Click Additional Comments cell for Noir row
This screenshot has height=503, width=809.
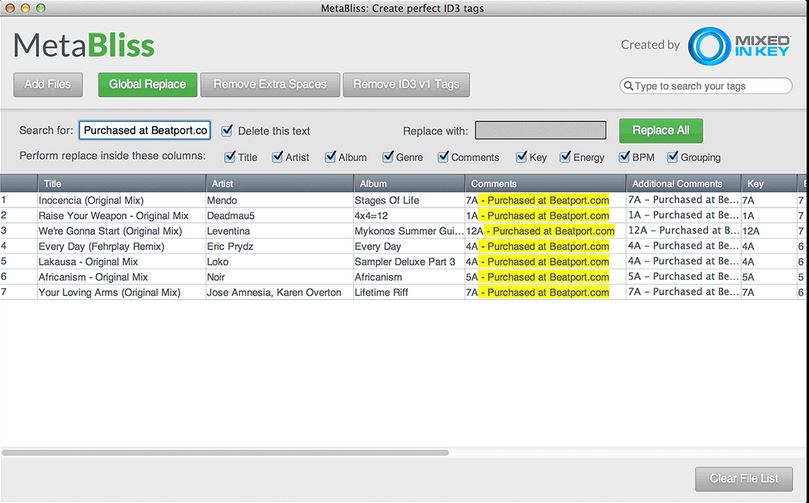683,277
